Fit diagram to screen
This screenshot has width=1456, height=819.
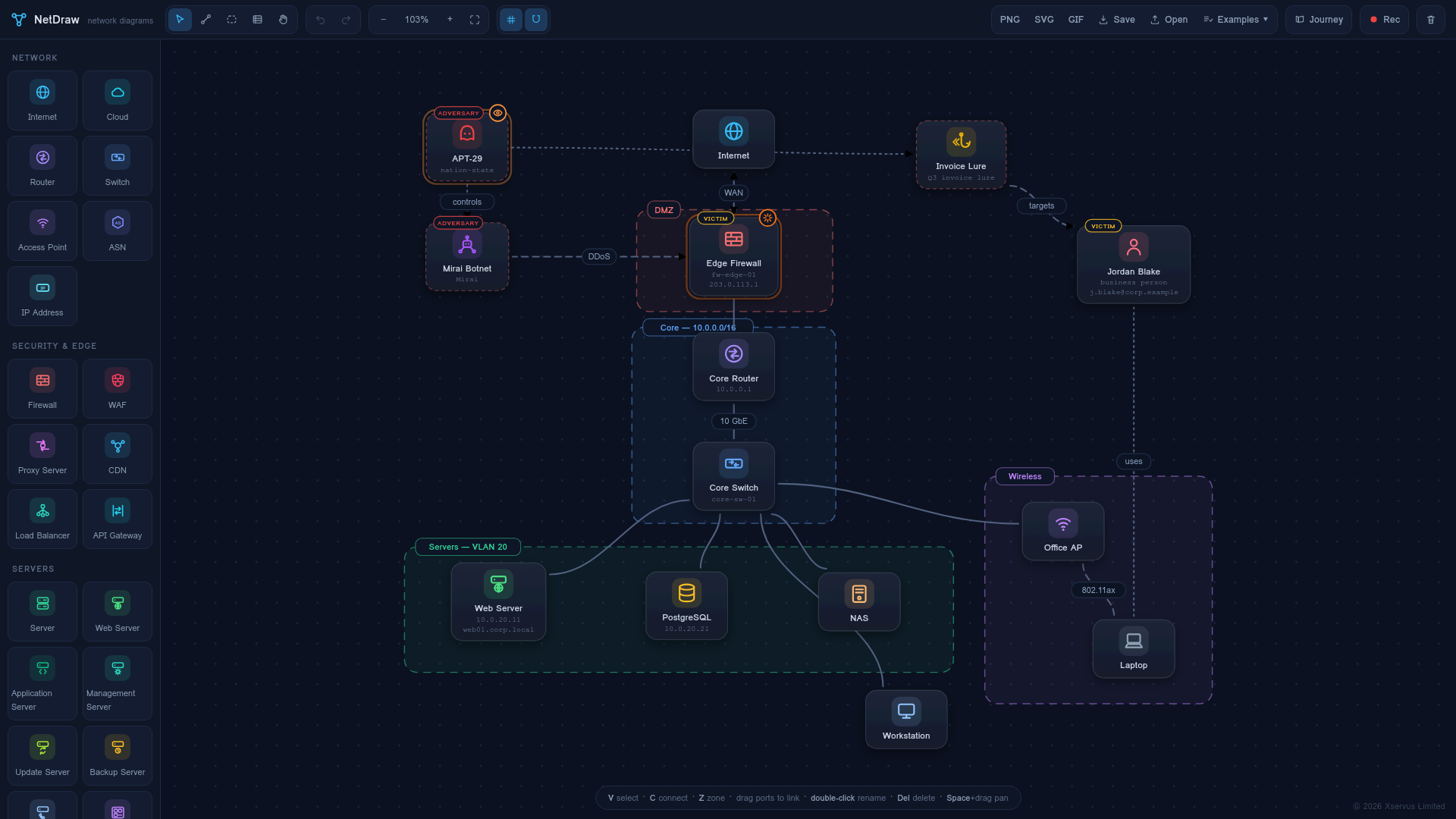click(475, 20)
